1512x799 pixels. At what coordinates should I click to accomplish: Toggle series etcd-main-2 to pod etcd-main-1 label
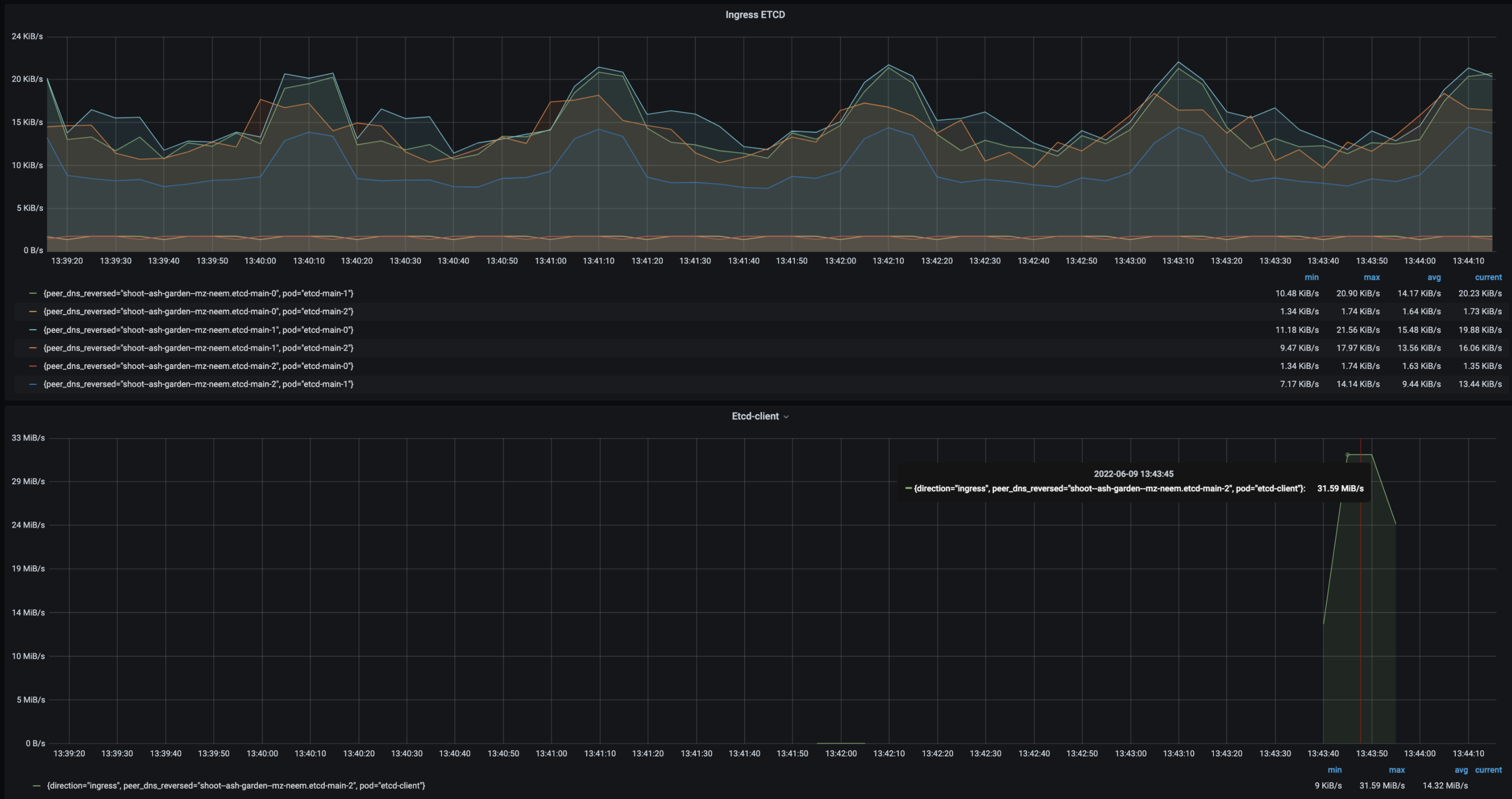199,384
